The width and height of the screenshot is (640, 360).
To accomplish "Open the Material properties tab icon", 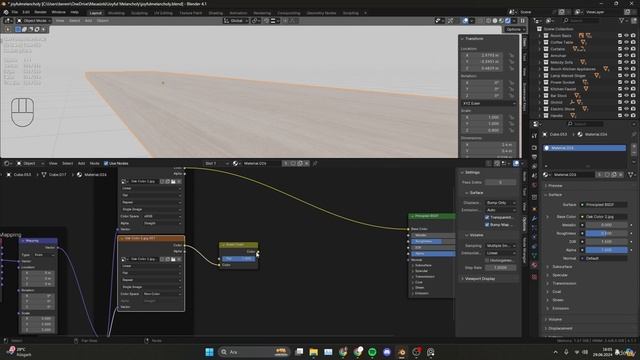I will coord(534,265).
